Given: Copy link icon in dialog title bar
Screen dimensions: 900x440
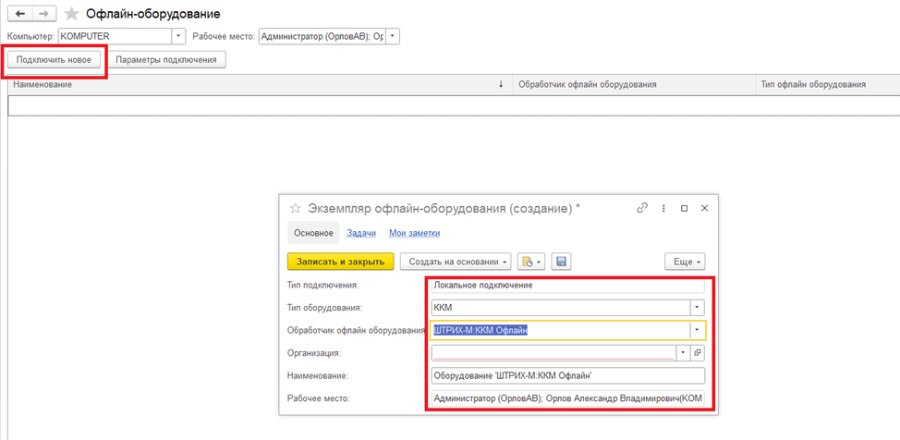Looking at the screenshot, I should [x=642, y=208].
